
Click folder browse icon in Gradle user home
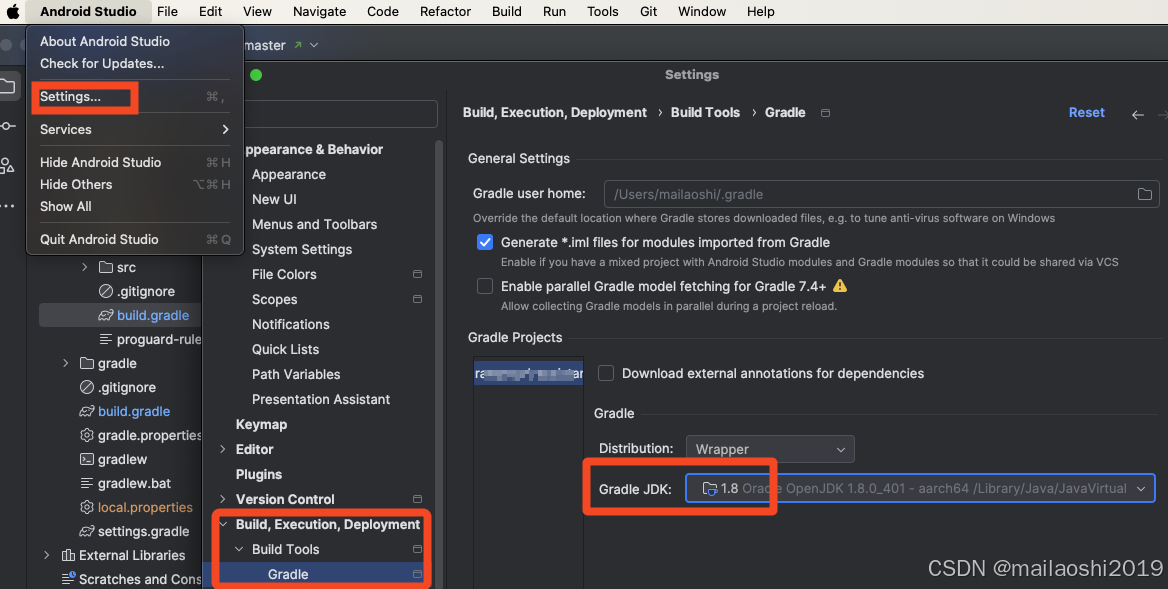tap(1145, 194)
